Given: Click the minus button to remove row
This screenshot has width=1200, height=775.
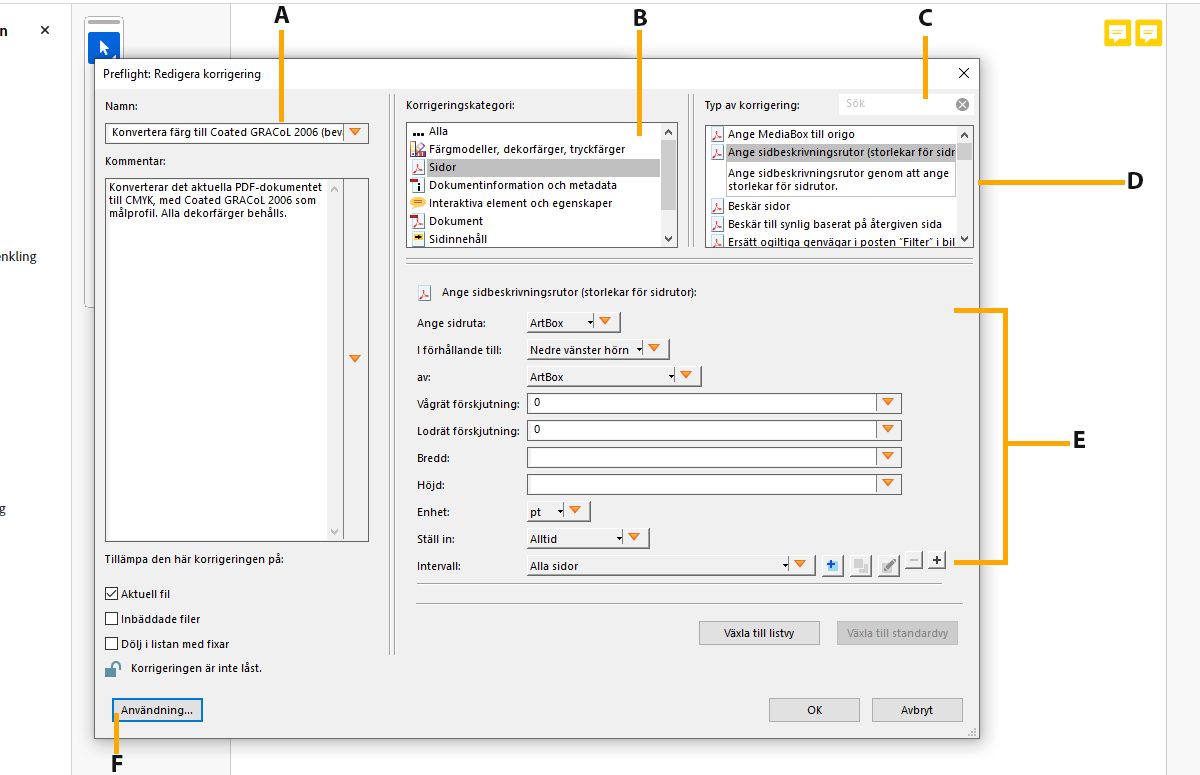Looking at the screenshot, I should (x=914, y=561).
